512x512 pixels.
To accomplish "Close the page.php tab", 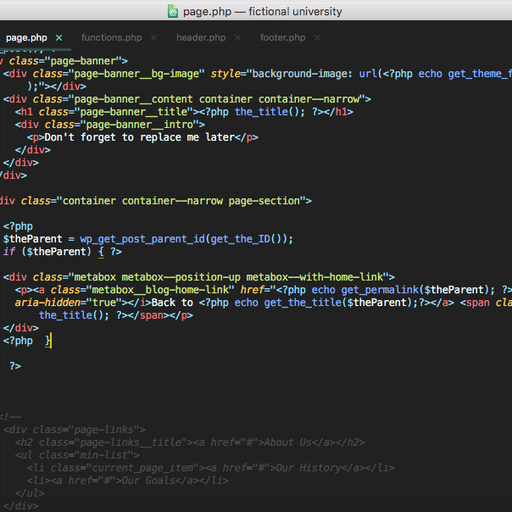I will tap(59, 38).
